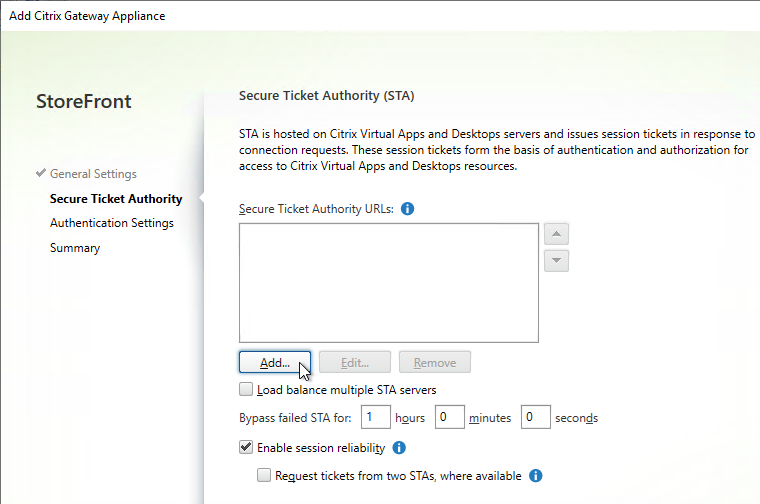Click the minutes bypass input field
The width and height of the screenshot is (760, 504).
[x=450, y=417]
